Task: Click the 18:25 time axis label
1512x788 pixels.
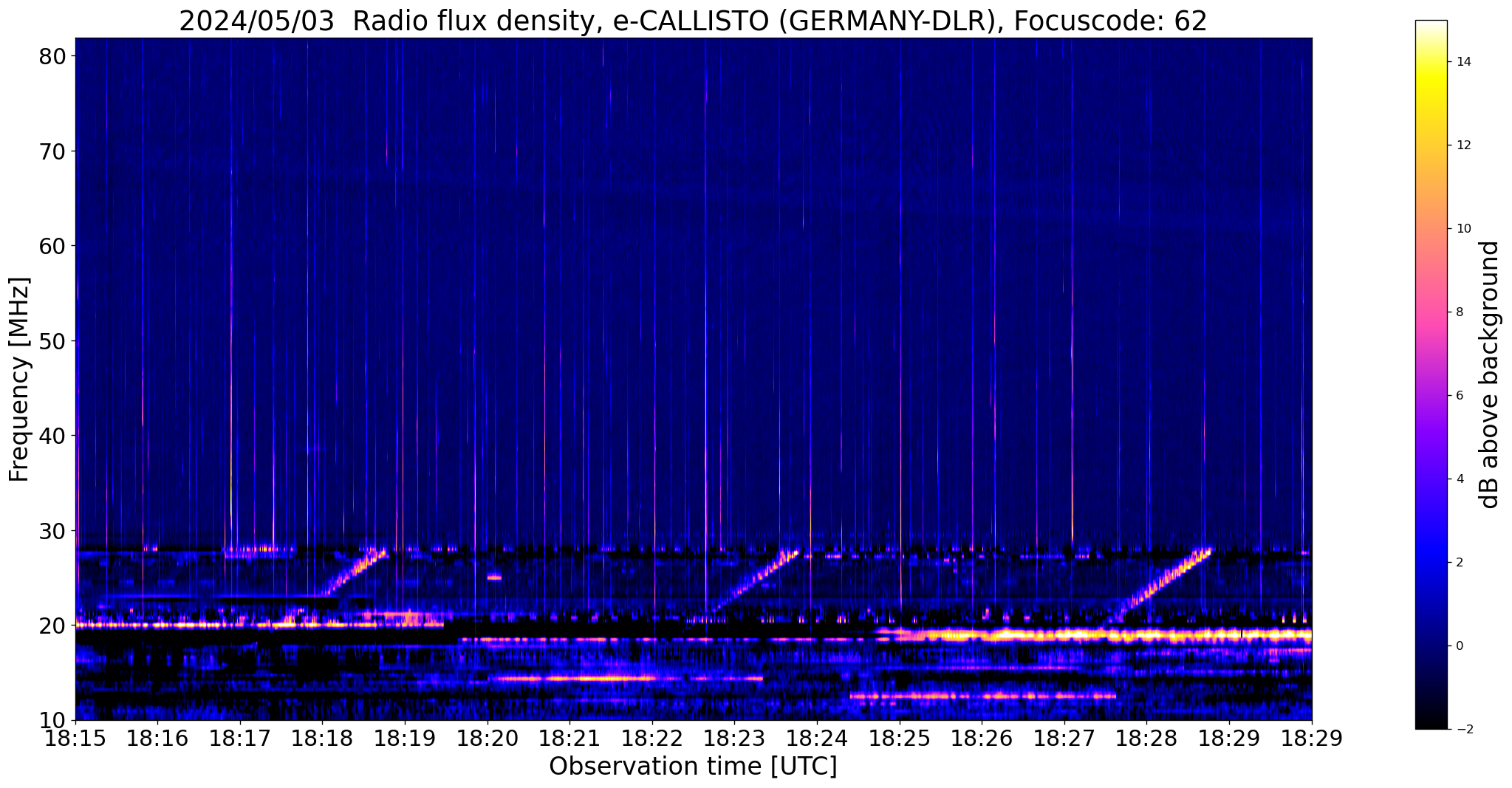Action: click(x=900, y=739)
